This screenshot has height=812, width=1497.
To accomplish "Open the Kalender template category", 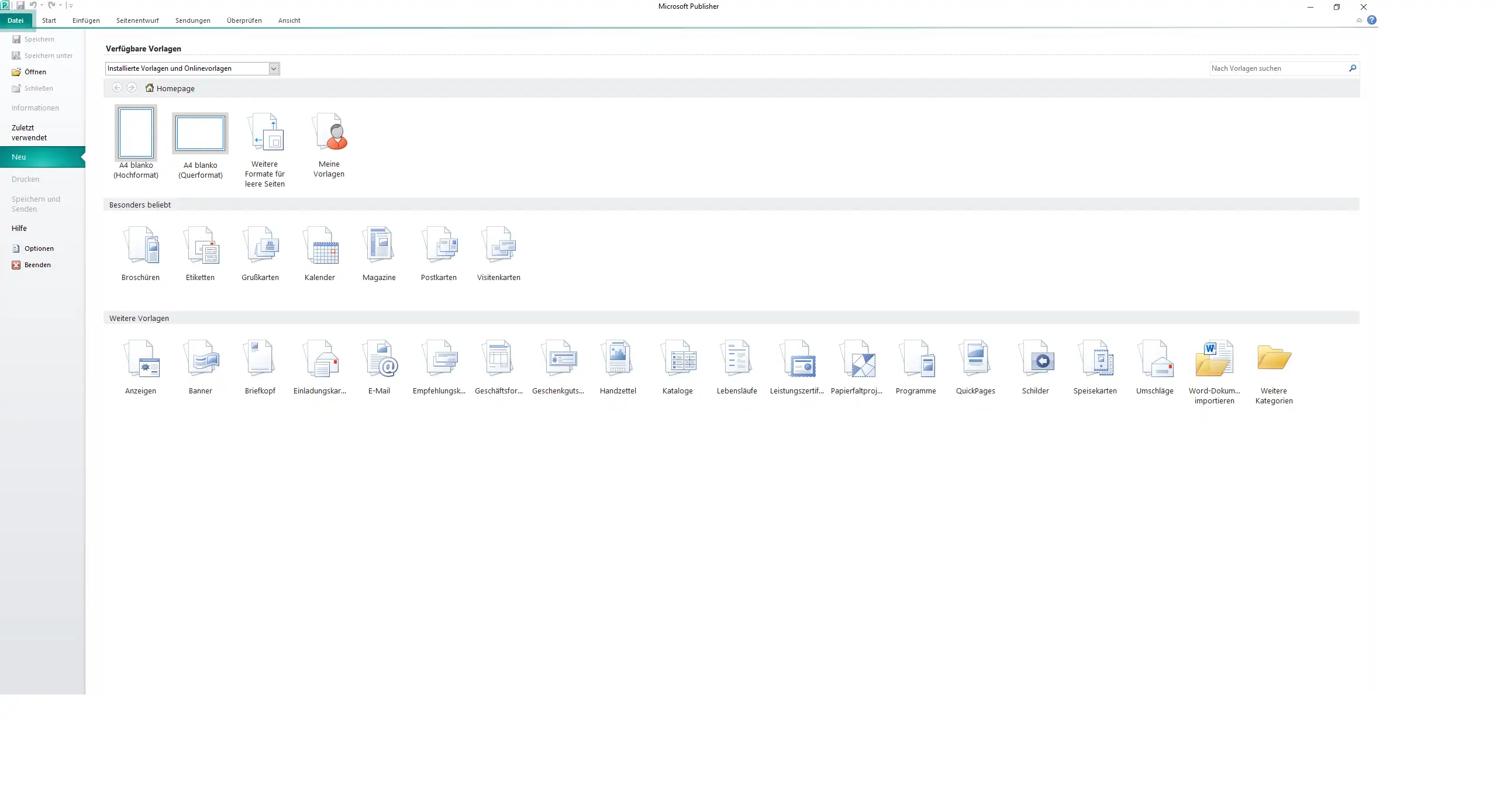I will (320, 246).
